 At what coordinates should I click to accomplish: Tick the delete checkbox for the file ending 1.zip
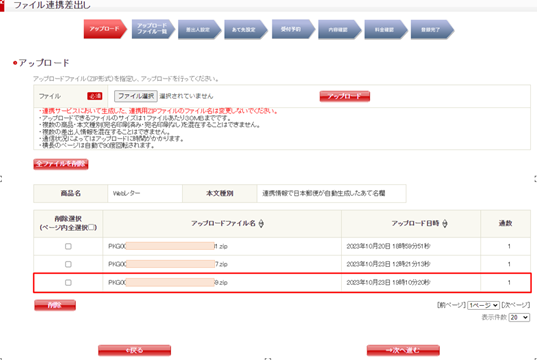[68, 246]
